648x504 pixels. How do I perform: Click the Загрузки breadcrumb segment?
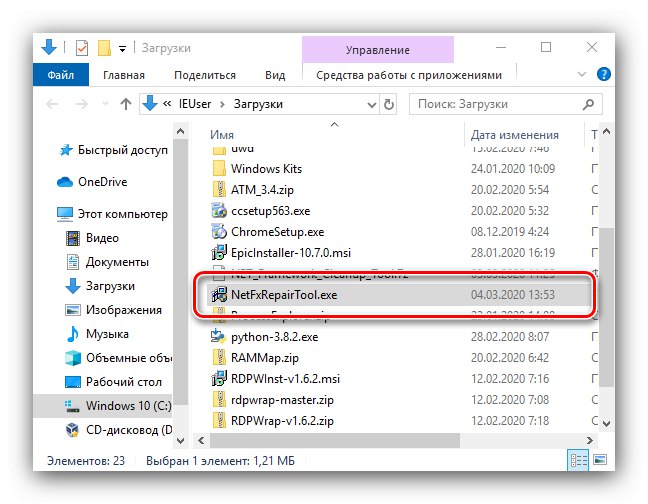point(258,104)
